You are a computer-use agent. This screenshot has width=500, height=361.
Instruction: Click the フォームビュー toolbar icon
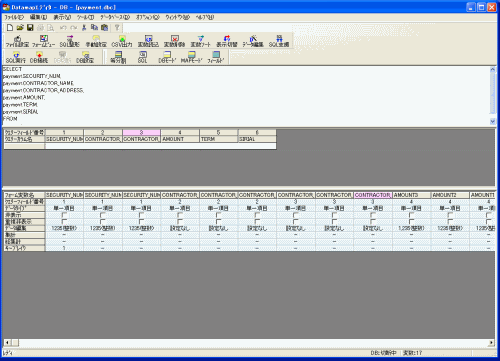44,41
